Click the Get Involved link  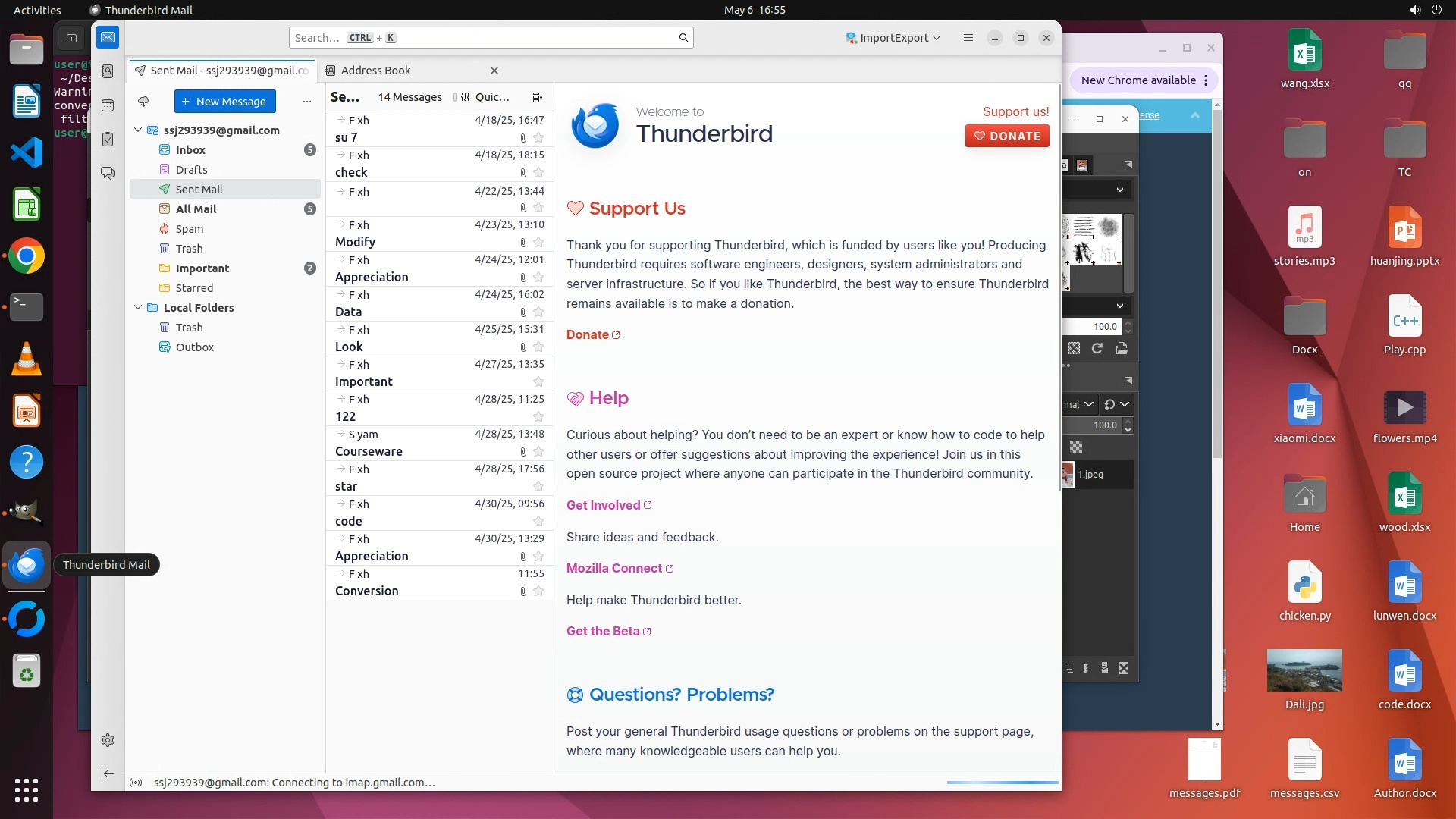604,506
